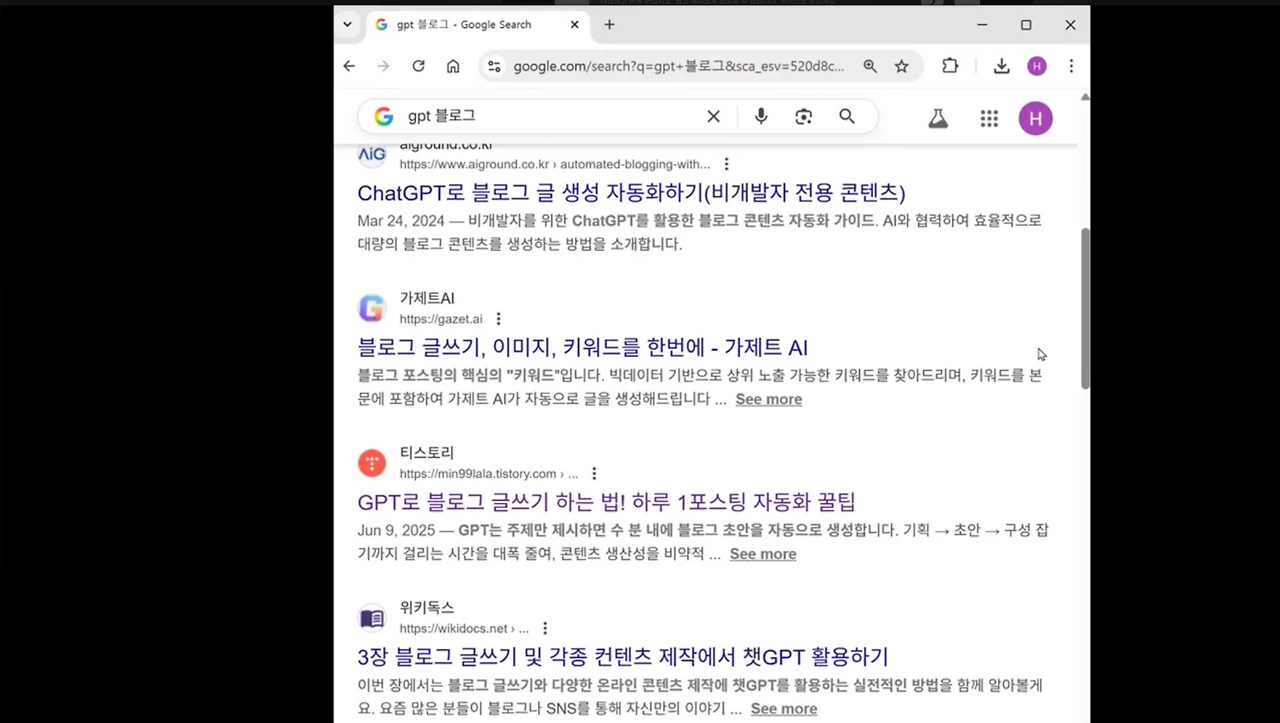View site information in the address bar
The height and width of the screenshot is (723, 1280).
[493, 66]
